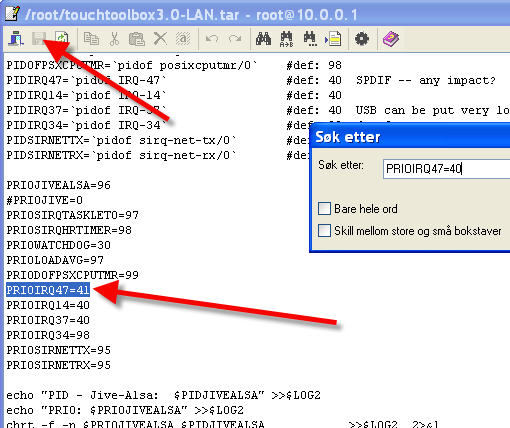Click the Cut scissors icon
The image size is (510, 428).
point(114,39)
